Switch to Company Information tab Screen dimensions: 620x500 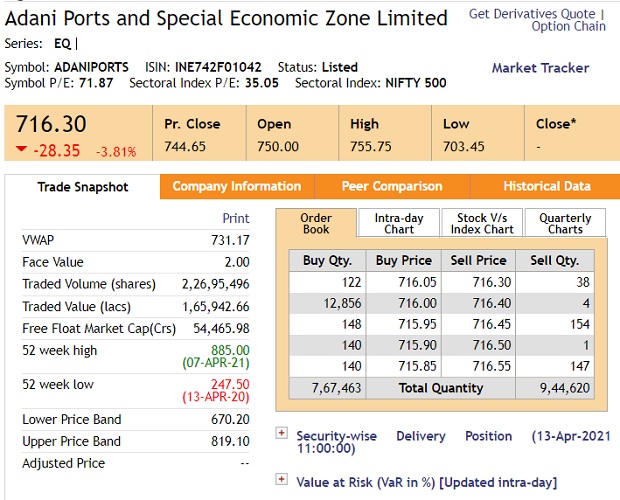point(236,187)
